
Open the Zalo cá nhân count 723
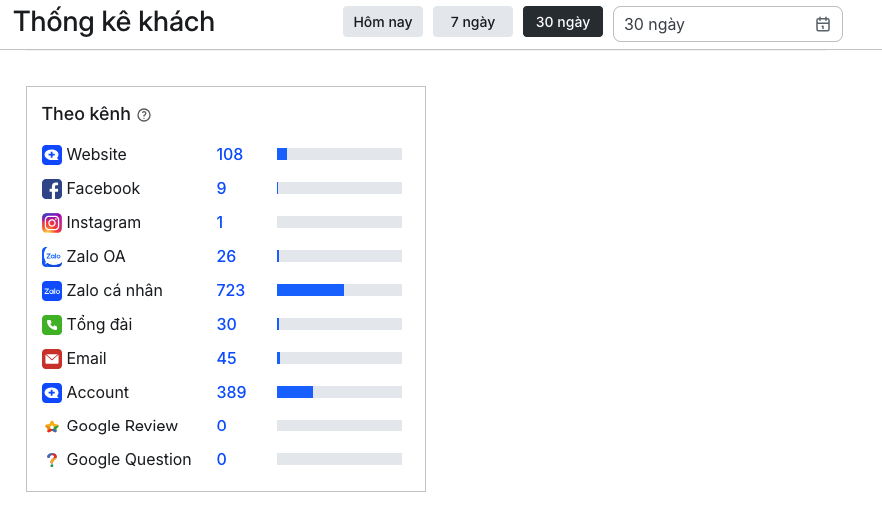(231, 291)
